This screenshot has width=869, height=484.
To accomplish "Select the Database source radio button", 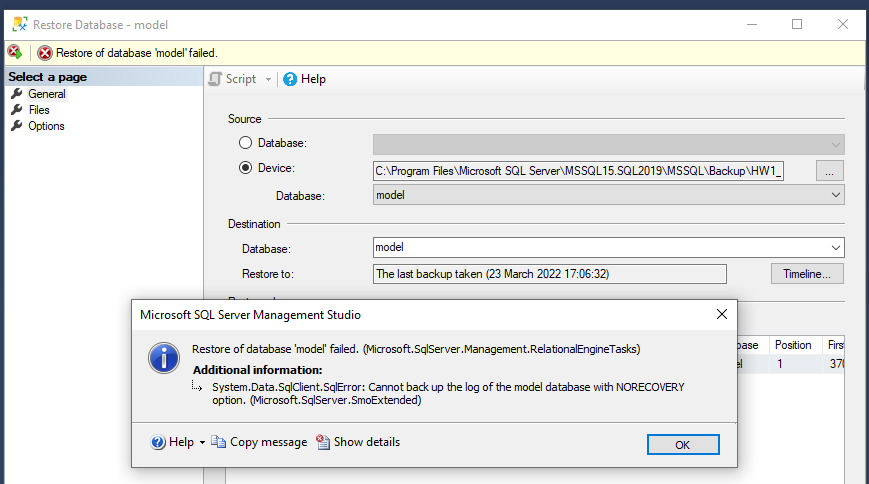I will click(246, 142).
